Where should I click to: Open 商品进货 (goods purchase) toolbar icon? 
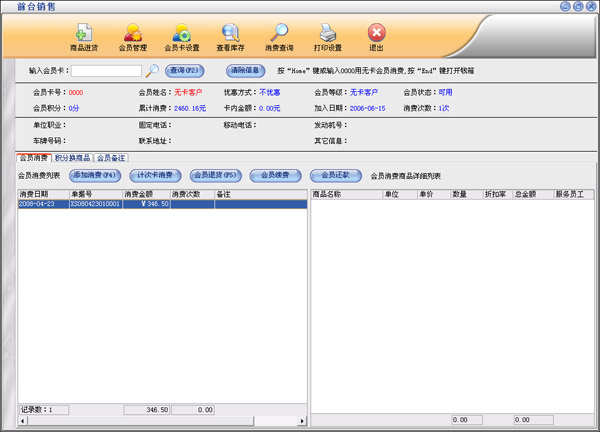(84, 36)
